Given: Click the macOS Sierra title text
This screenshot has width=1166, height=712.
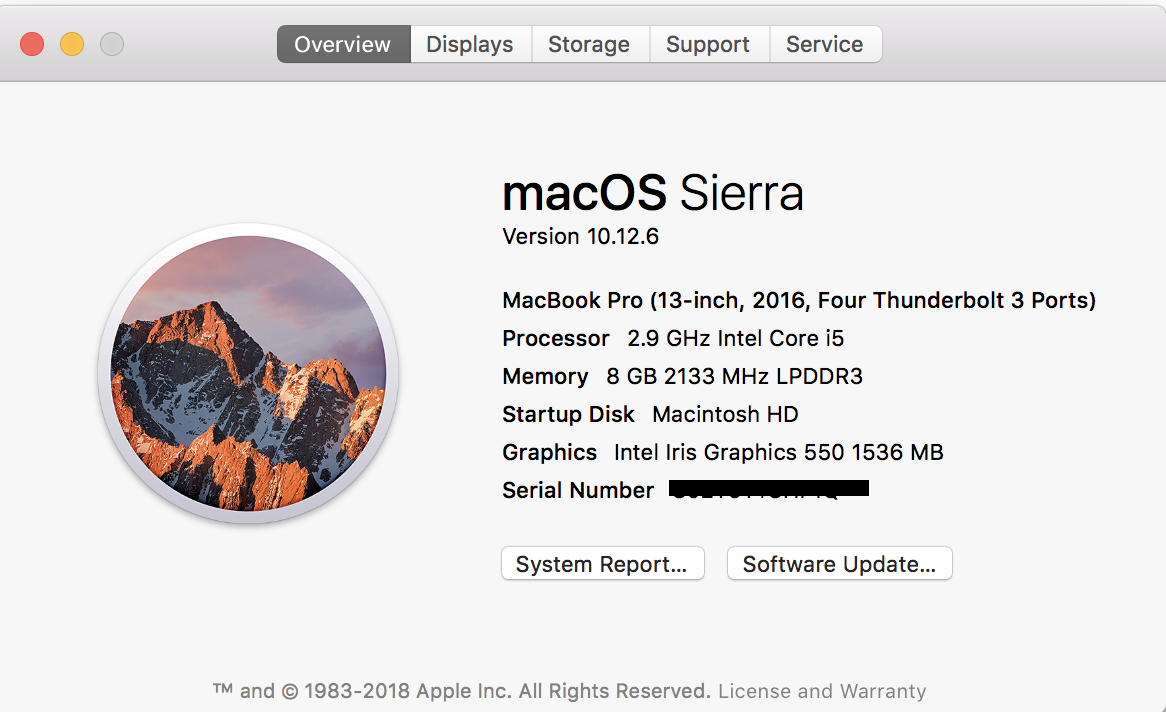Looking at the screenshot, I should tap(652, 193).
